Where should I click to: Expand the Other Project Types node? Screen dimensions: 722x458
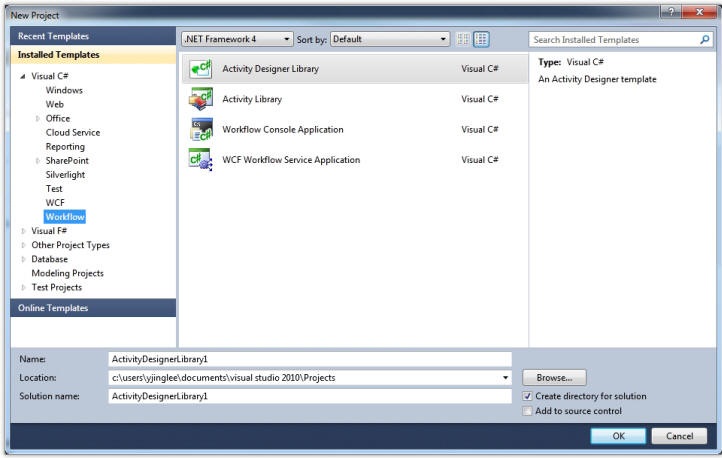click(x=23, y=245)
